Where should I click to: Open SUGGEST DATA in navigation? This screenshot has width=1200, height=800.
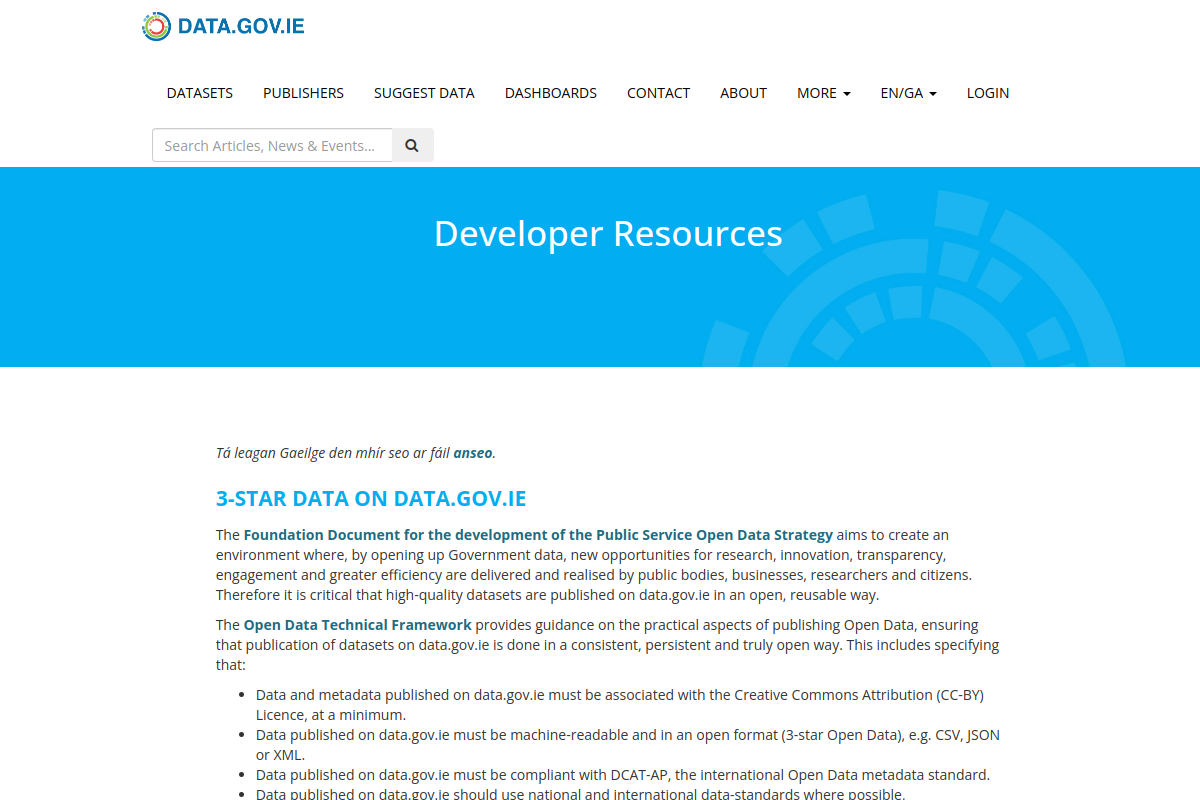pyautogui.click(x=424, y=93)
